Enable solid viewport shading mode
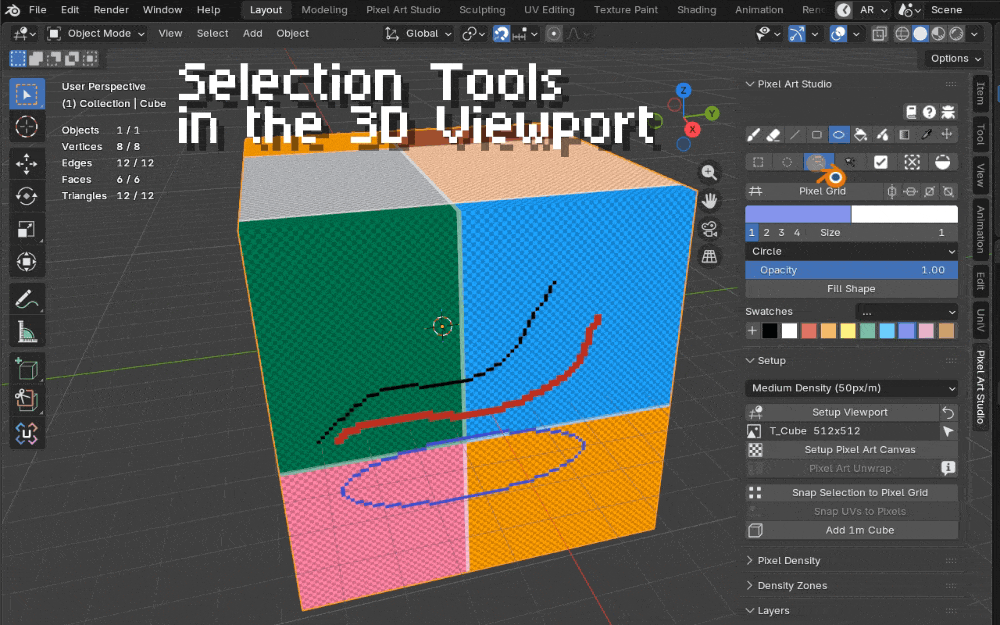 [920, 33]
